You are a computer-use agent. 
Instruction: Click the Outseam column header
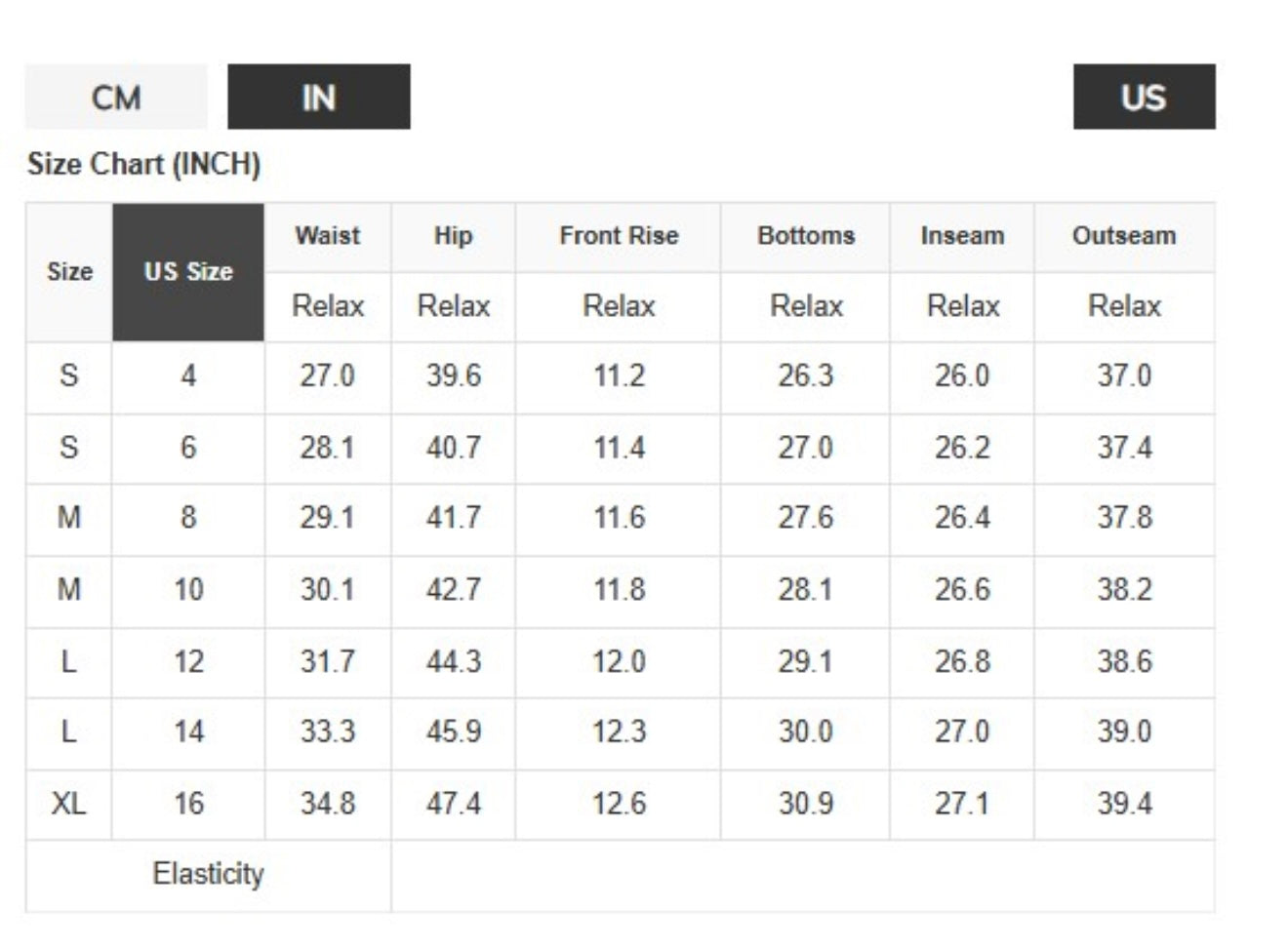click(1124, 237)
